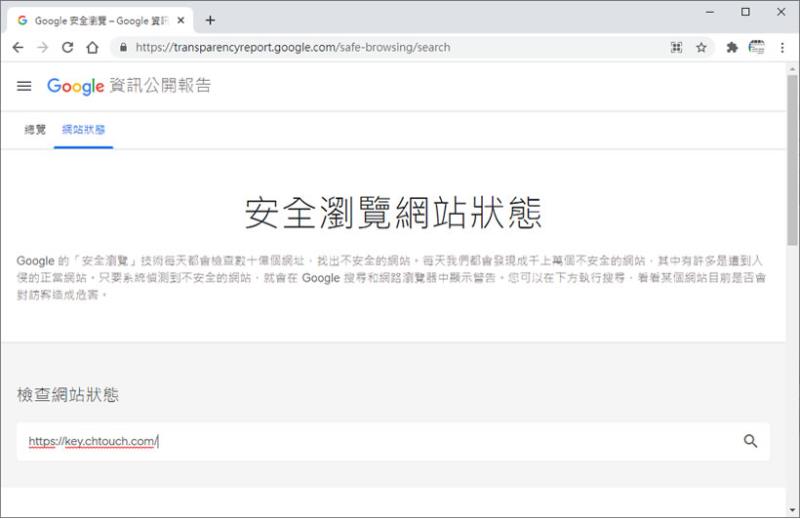Click the 檢查網站狀態 label
The image size is (800, 519).
(x=68, y=394)
